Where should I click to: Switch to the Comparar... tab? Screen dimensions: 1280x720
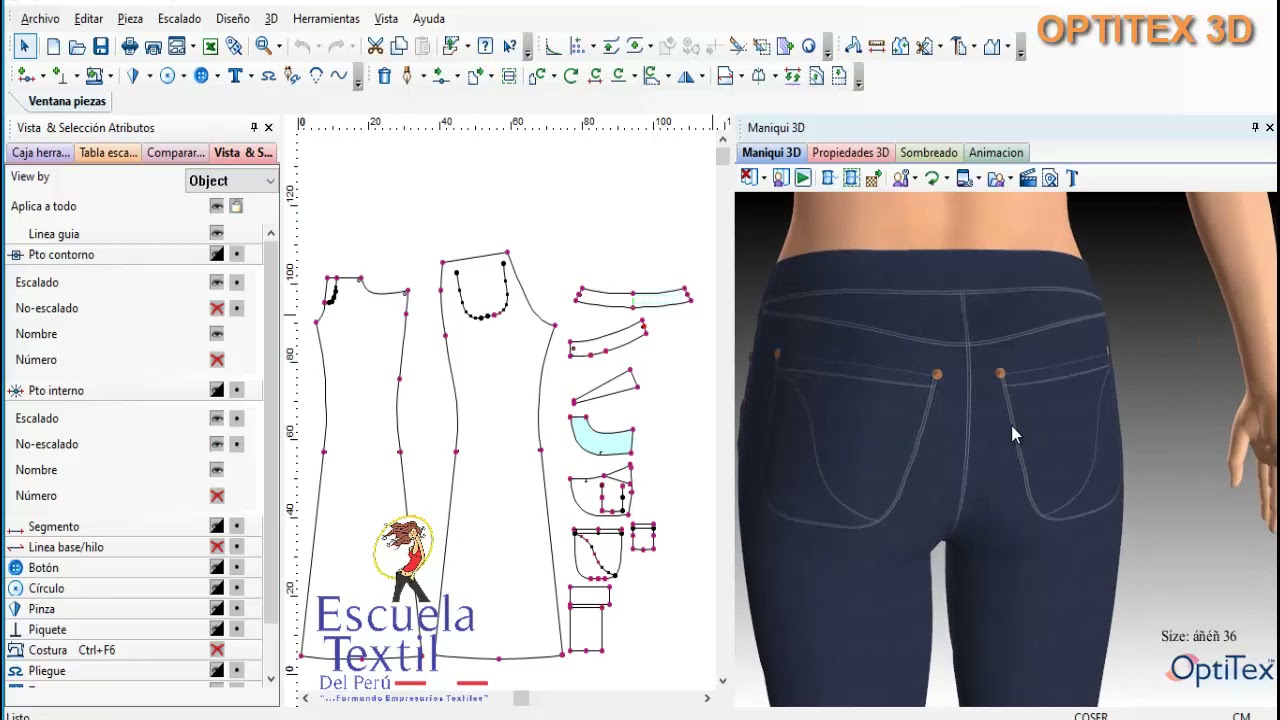pos(175,153)
